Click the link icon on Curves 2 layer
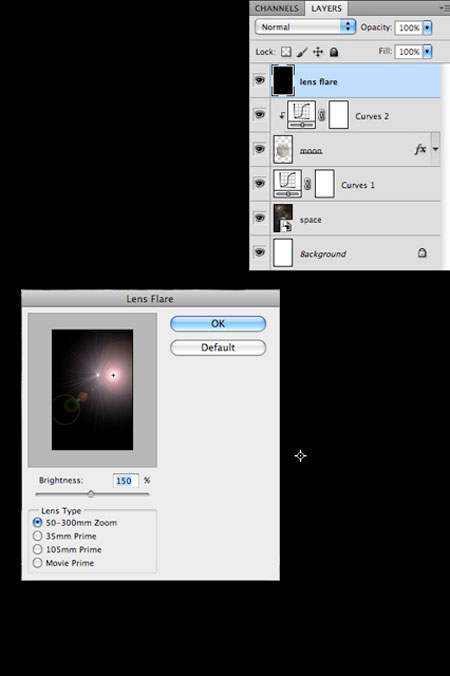This screenshot has height=676, width=450. pos(322,116)
